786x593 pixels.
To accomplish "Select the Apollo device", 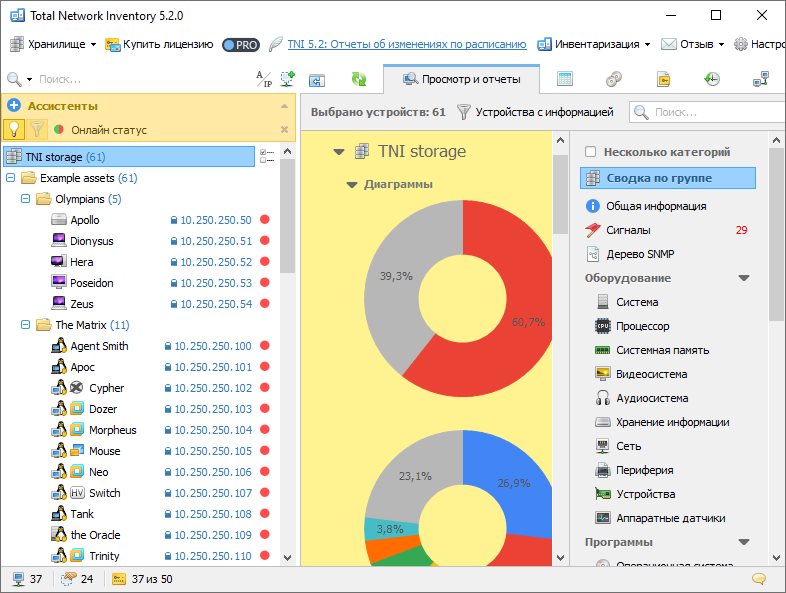I will 85,220.
